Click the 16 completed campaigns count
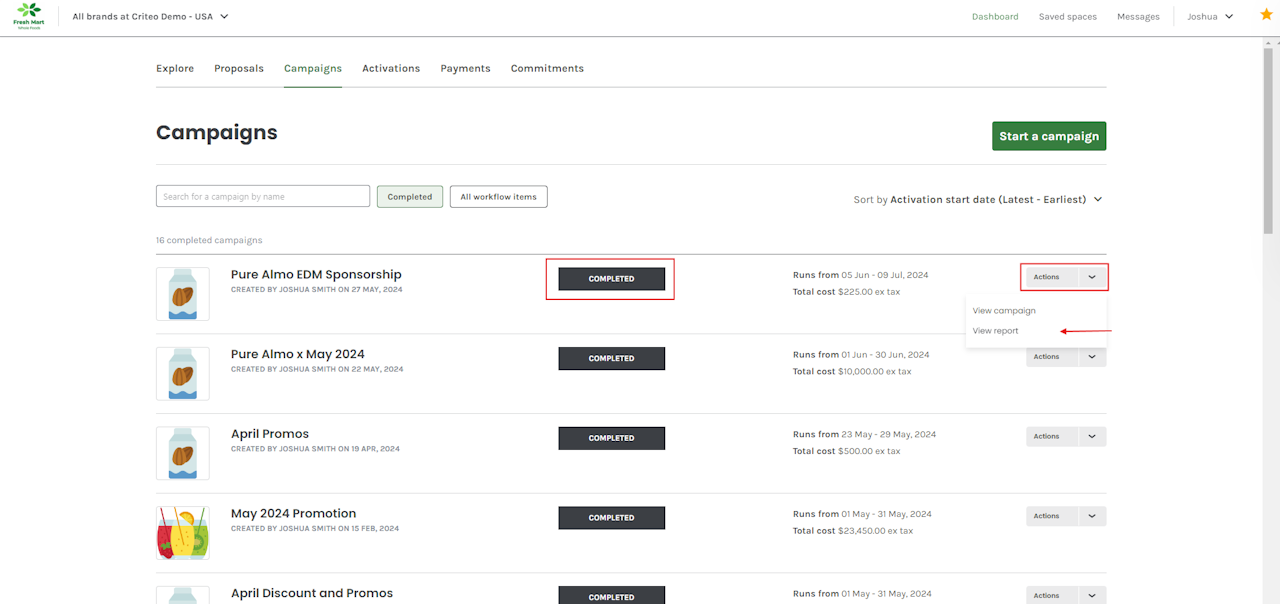The height and width of the screenshot is (604, 1280). [x=209, y=240]
